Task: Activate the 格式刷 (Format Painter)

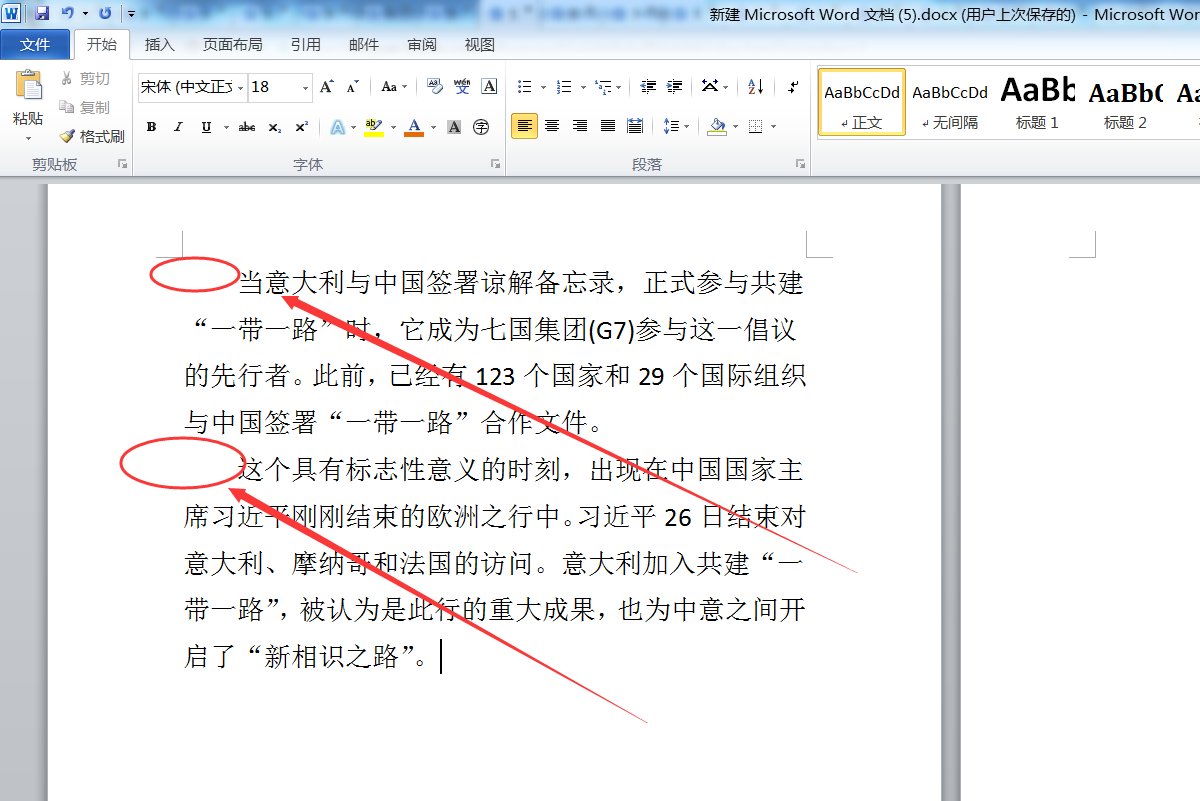Action: [x=92, y=136]
